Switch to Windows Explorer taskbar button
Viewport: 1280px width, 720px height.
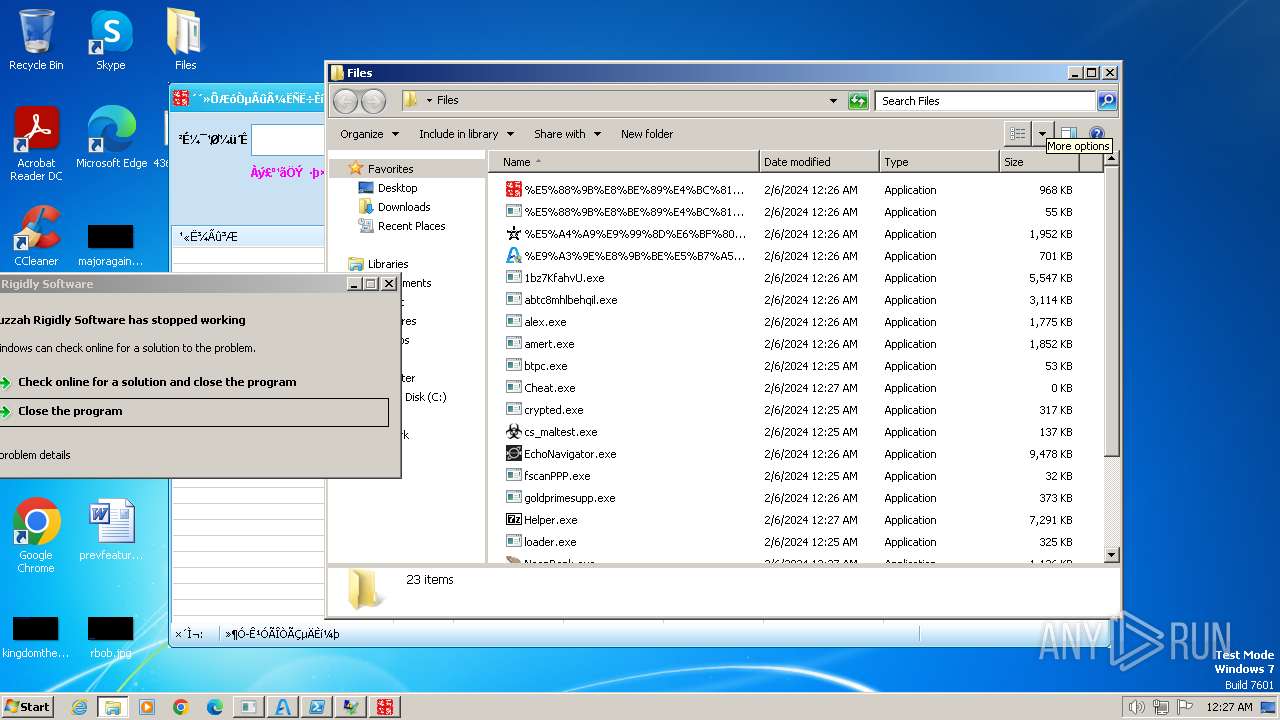coord(113,707)
